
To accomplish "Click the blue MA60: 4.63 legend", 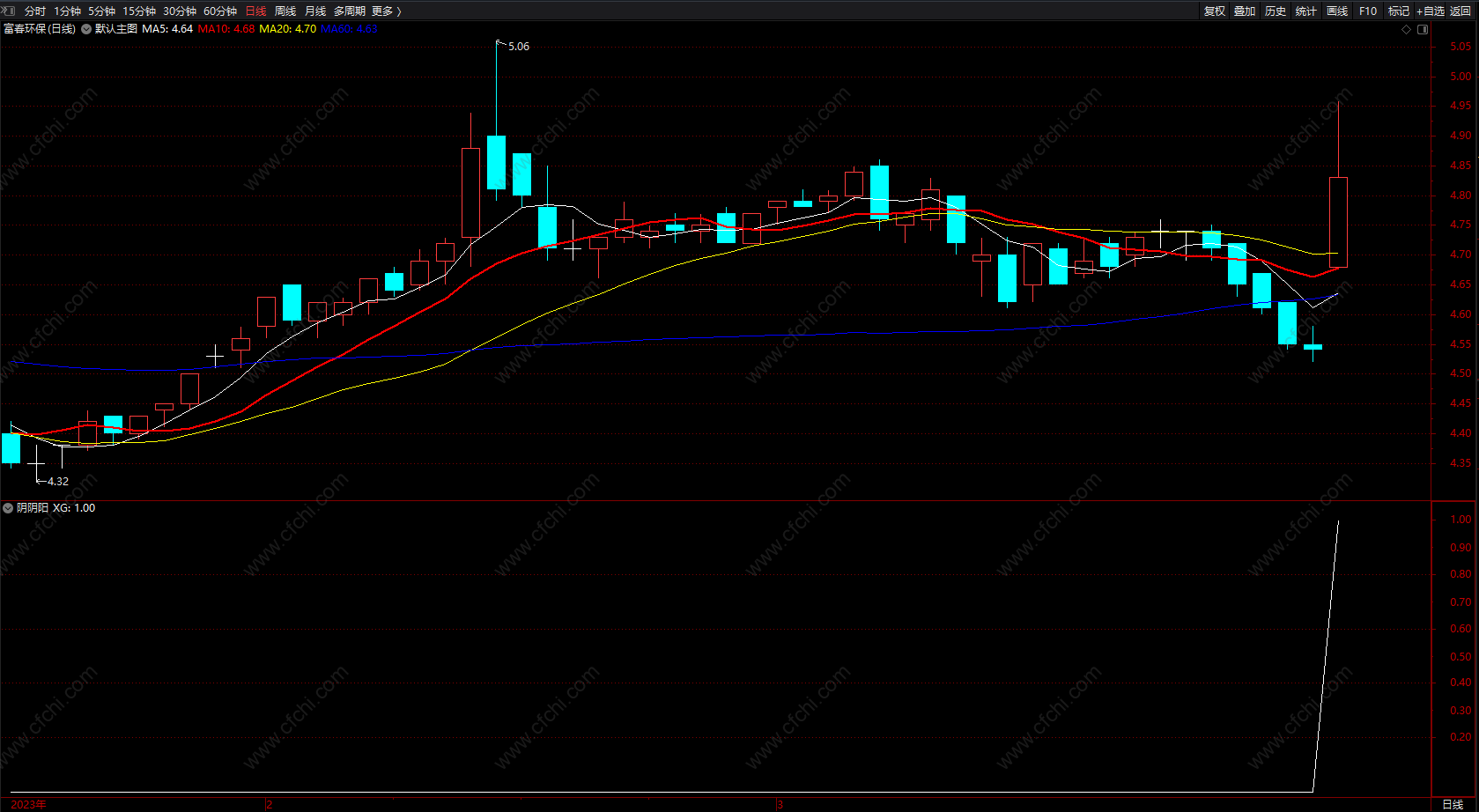I will coord(349,29).
